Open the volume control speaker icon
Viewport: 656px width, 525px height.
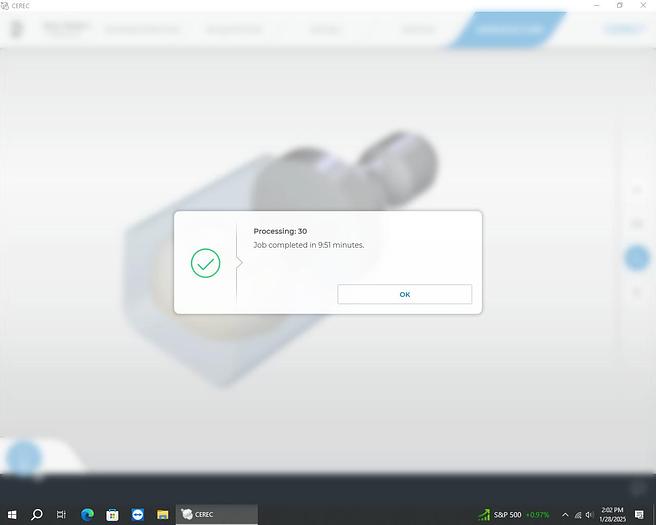click(589, 514)
